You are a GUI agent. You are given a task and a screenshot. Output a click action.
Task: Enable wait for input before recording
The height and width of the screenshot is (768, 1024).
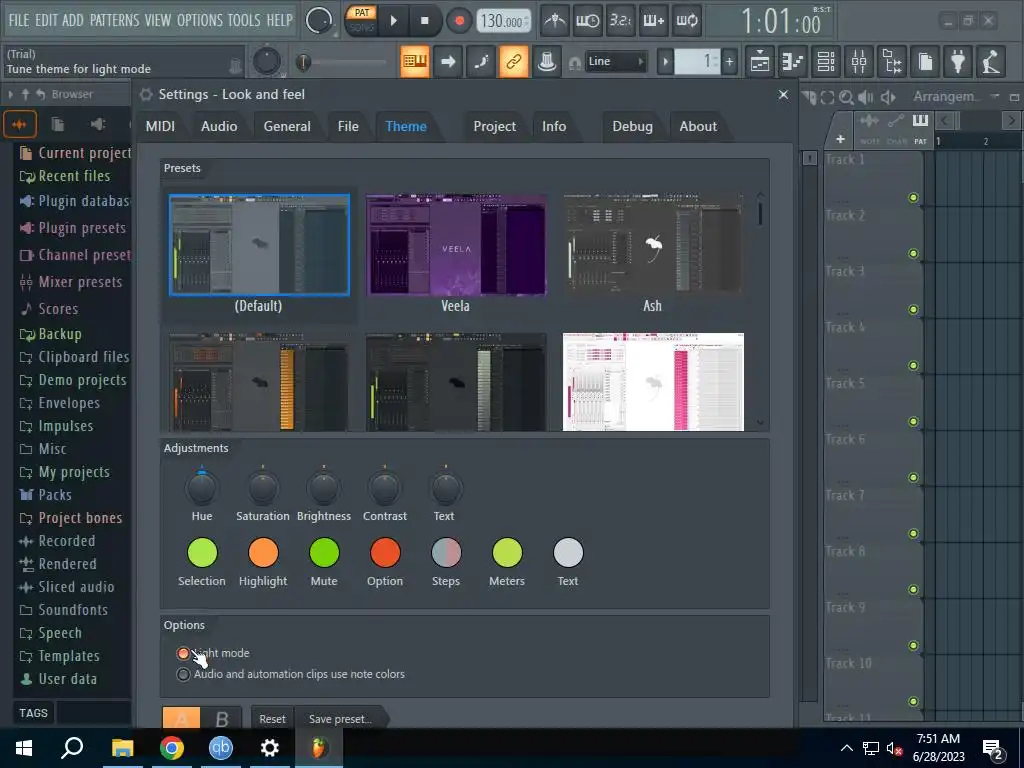(587, 21)
